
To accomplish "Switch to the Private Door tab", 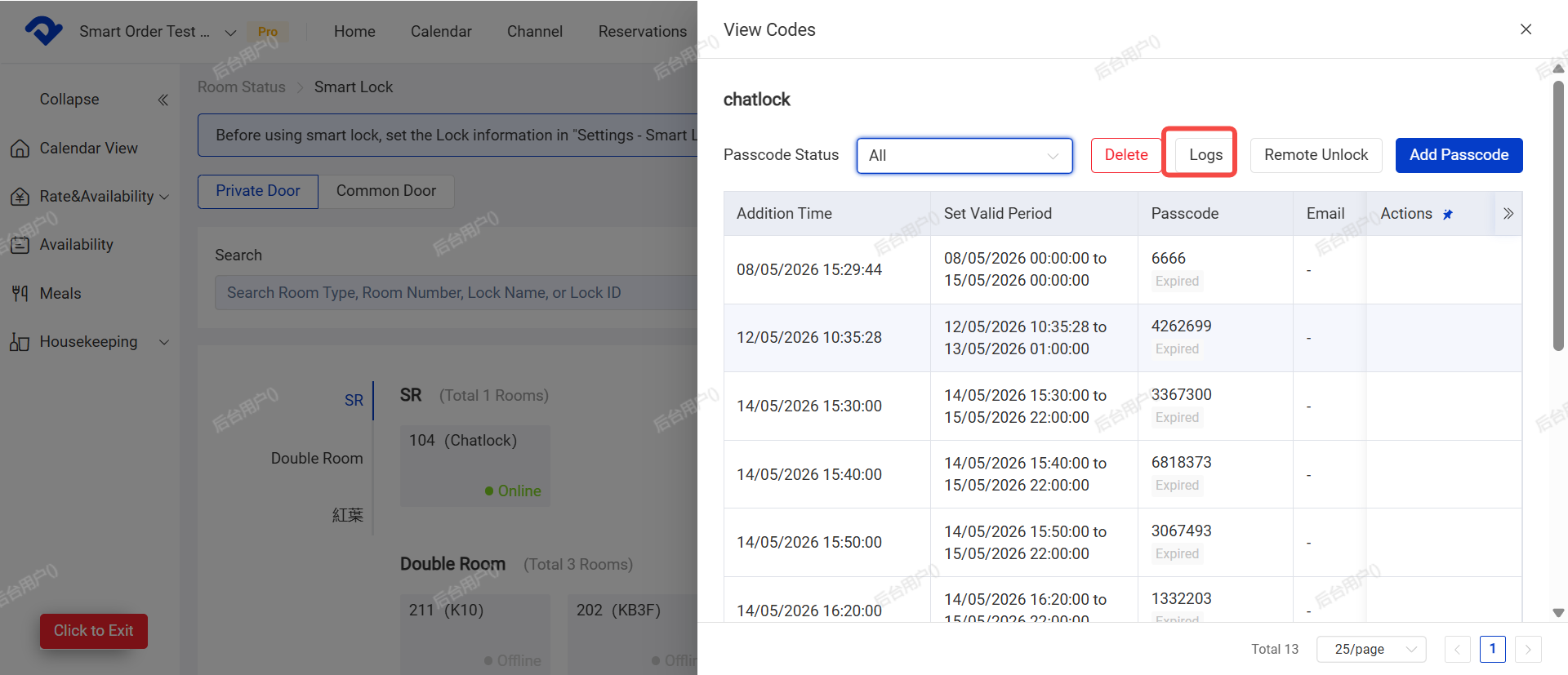I will (x=258, y=191).
